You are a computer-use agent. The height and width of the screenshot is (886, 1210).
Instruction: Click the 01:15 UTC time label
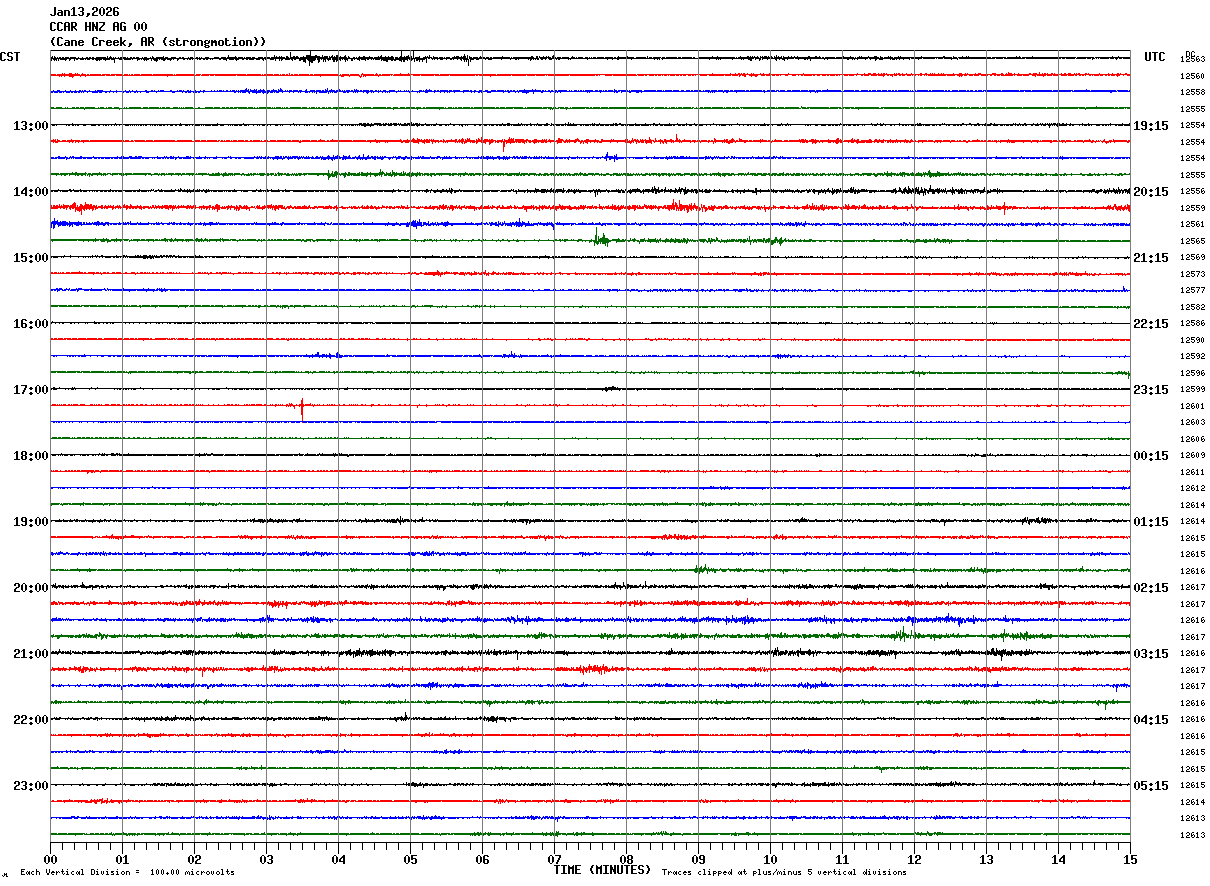point(1150,522)
